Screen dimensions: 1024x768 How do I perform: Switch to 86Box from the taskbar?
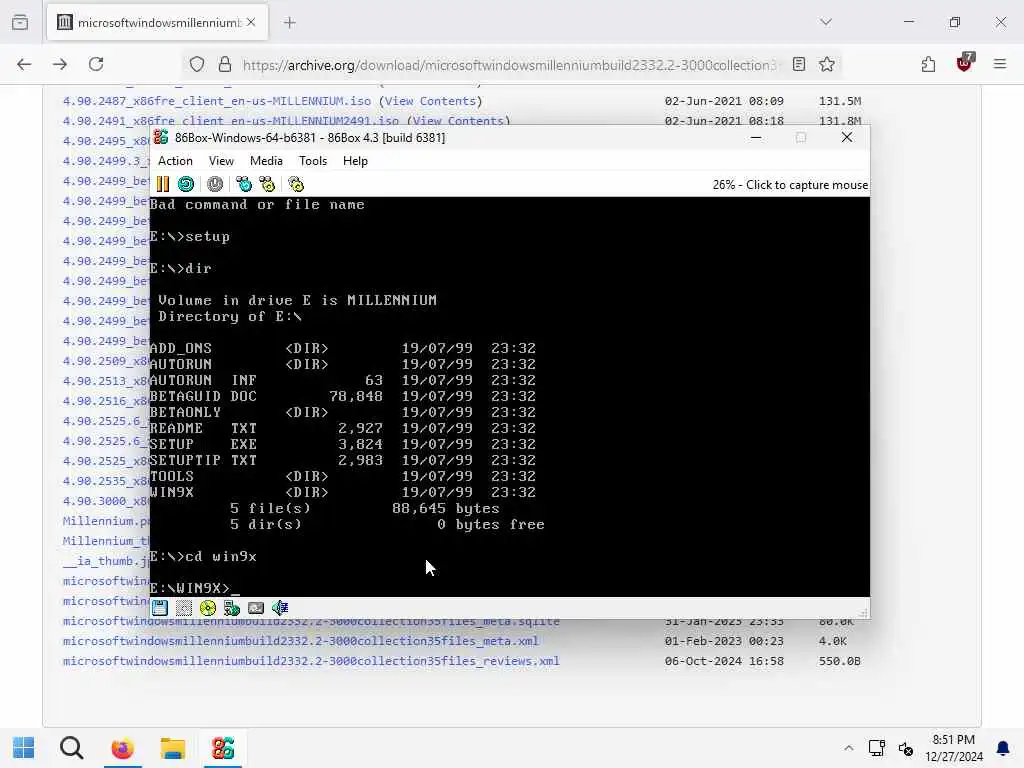point(223,748)
